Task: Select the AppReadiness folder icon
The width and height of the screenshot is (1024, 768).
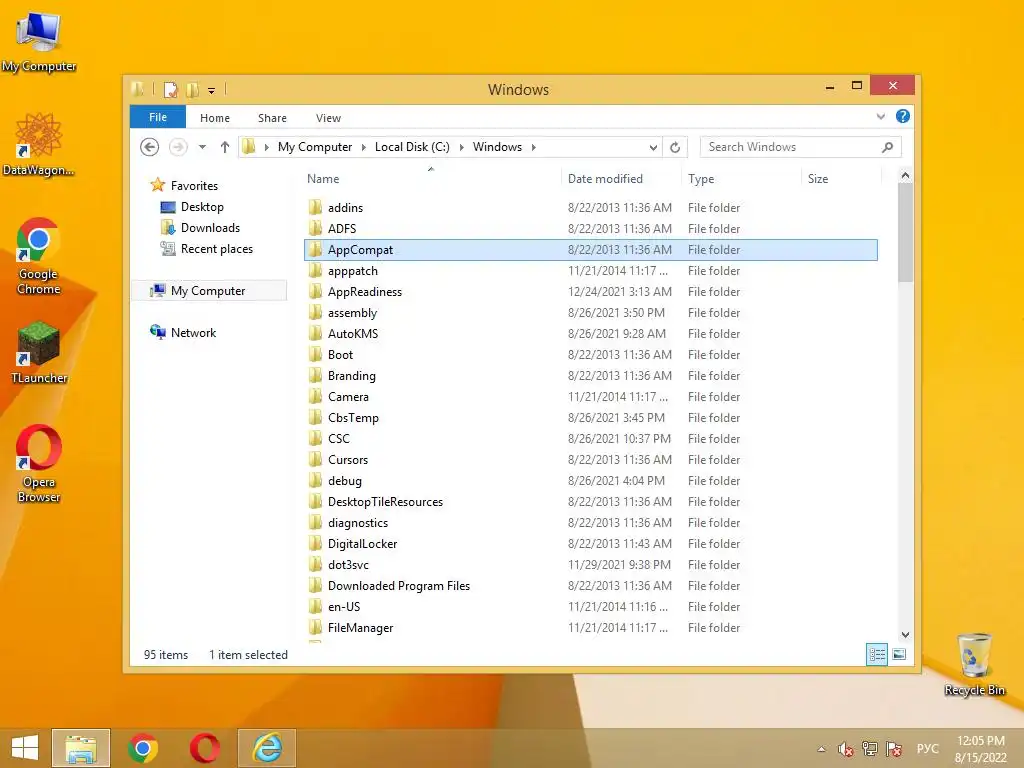Action: (315, 291)
